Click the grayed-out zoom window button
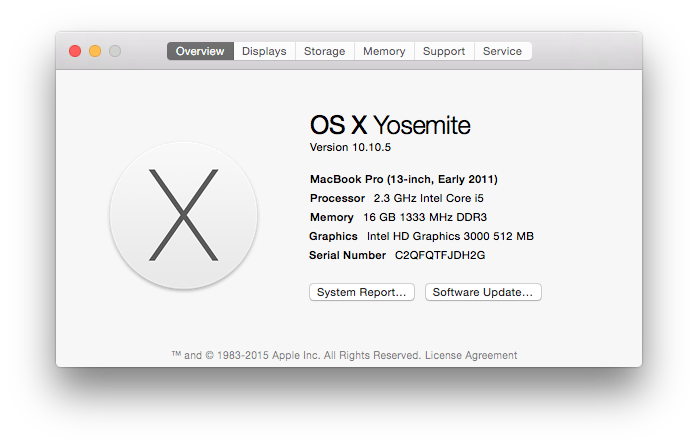The height and width of the screenshot is (447, 698). 115,51
